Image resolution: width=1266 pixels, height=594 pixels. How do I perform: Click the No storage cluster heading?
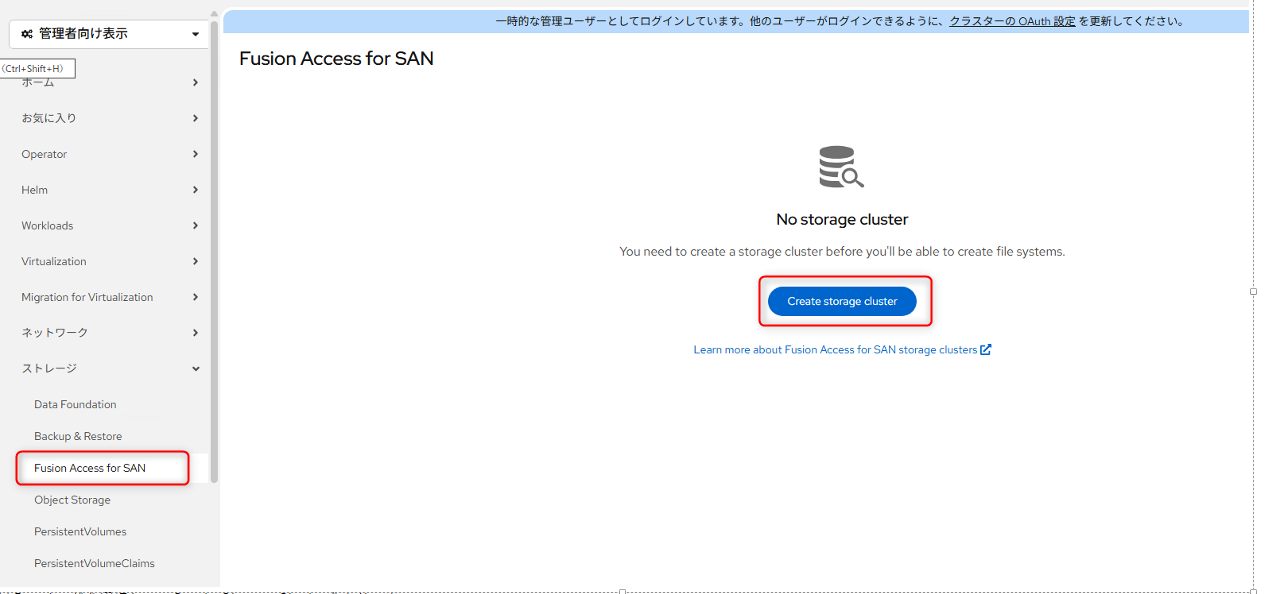[842, 220]
